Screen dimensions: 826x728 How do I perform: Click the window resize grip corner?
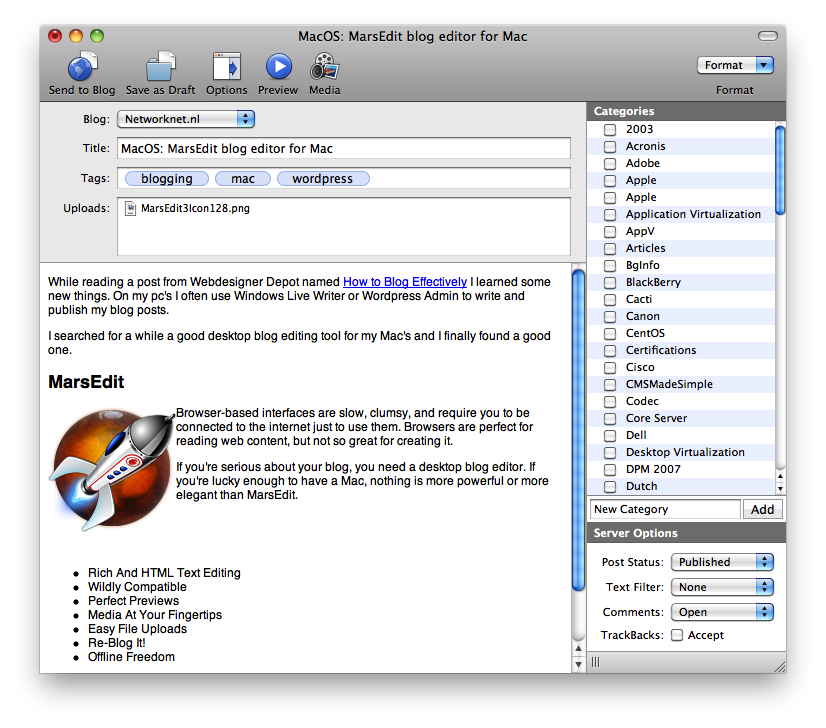point(780,666)
